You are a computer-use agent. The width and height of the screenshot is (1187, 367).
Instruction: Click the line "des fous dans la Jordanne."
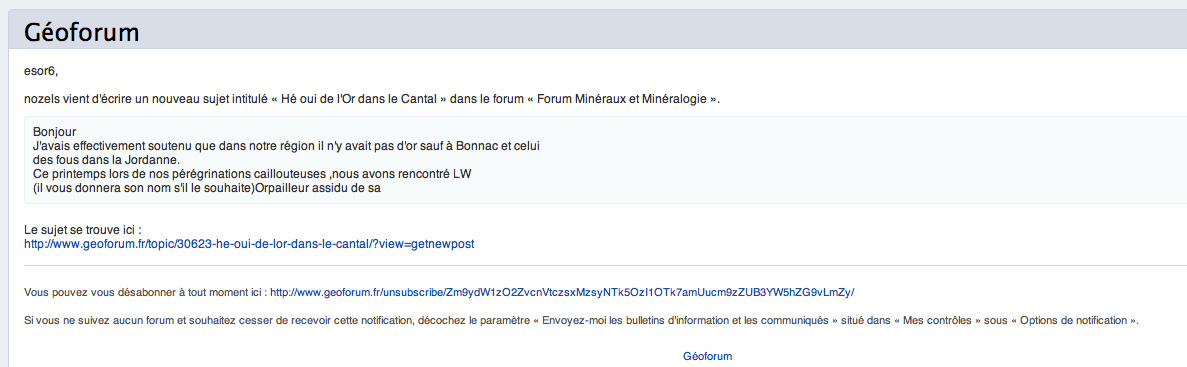107,160
